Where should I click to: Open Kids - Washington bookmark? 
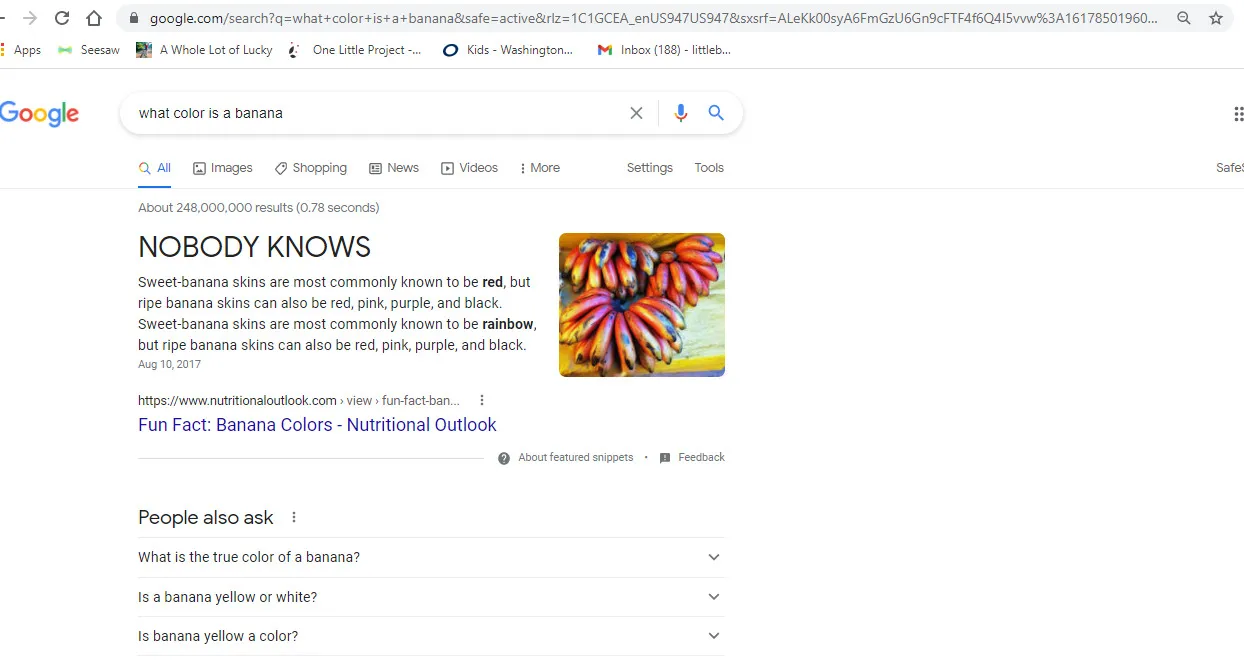point(508,50)
